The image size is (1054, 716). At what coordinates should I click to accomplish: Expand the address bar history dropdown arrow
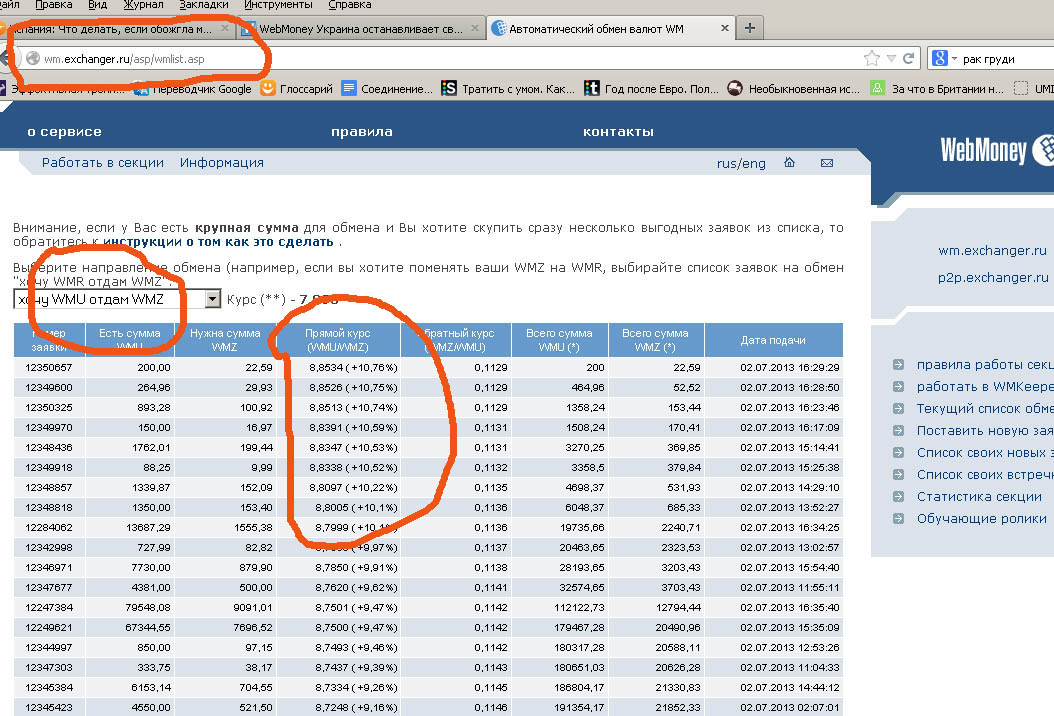tap(892, 58)
